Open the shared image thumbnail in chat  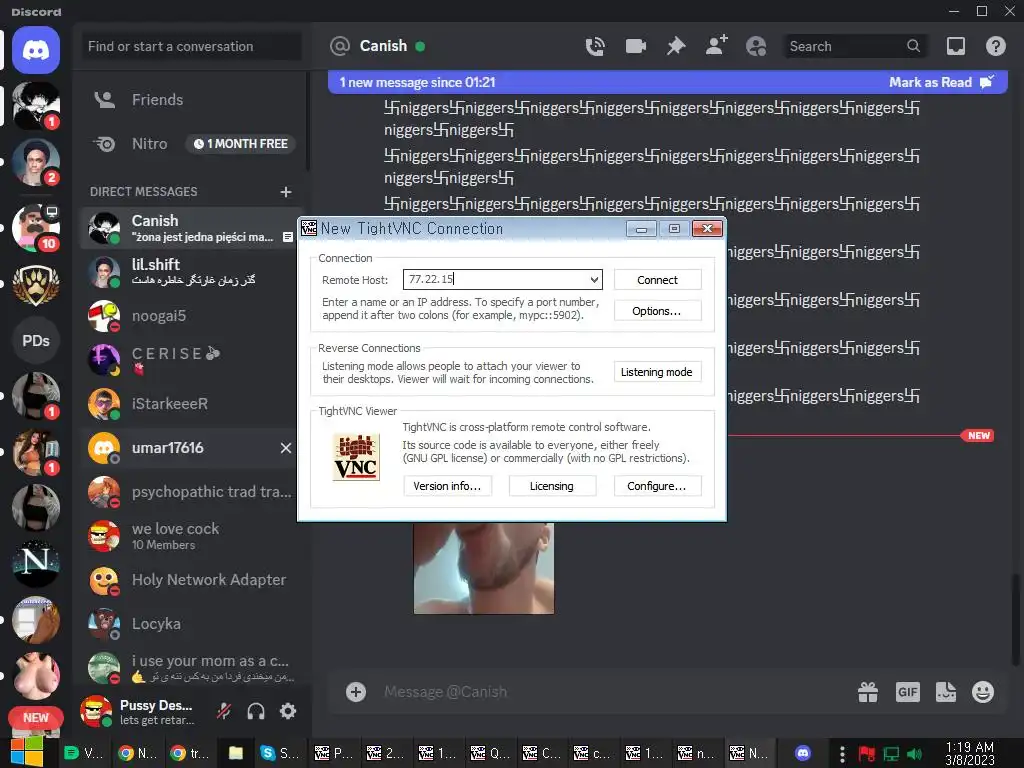coord(484,568)
